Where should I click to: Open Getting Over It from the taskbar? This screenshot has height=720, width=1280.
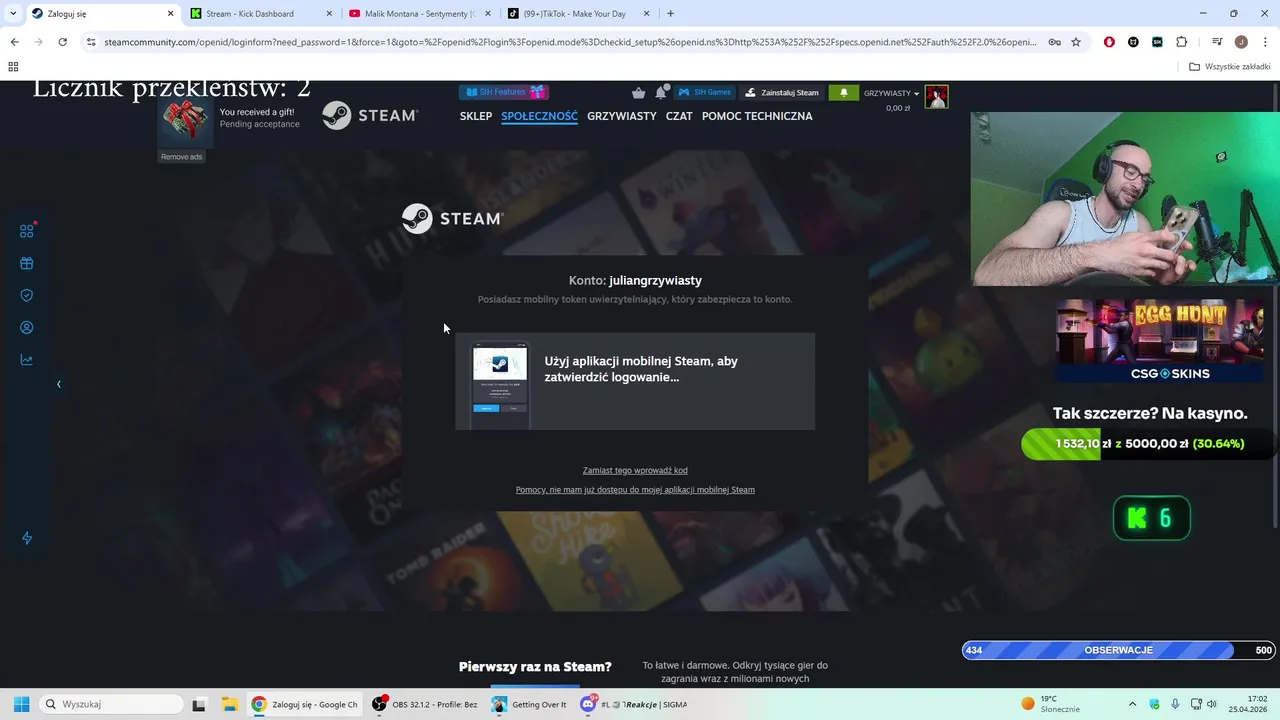point(529,704)
